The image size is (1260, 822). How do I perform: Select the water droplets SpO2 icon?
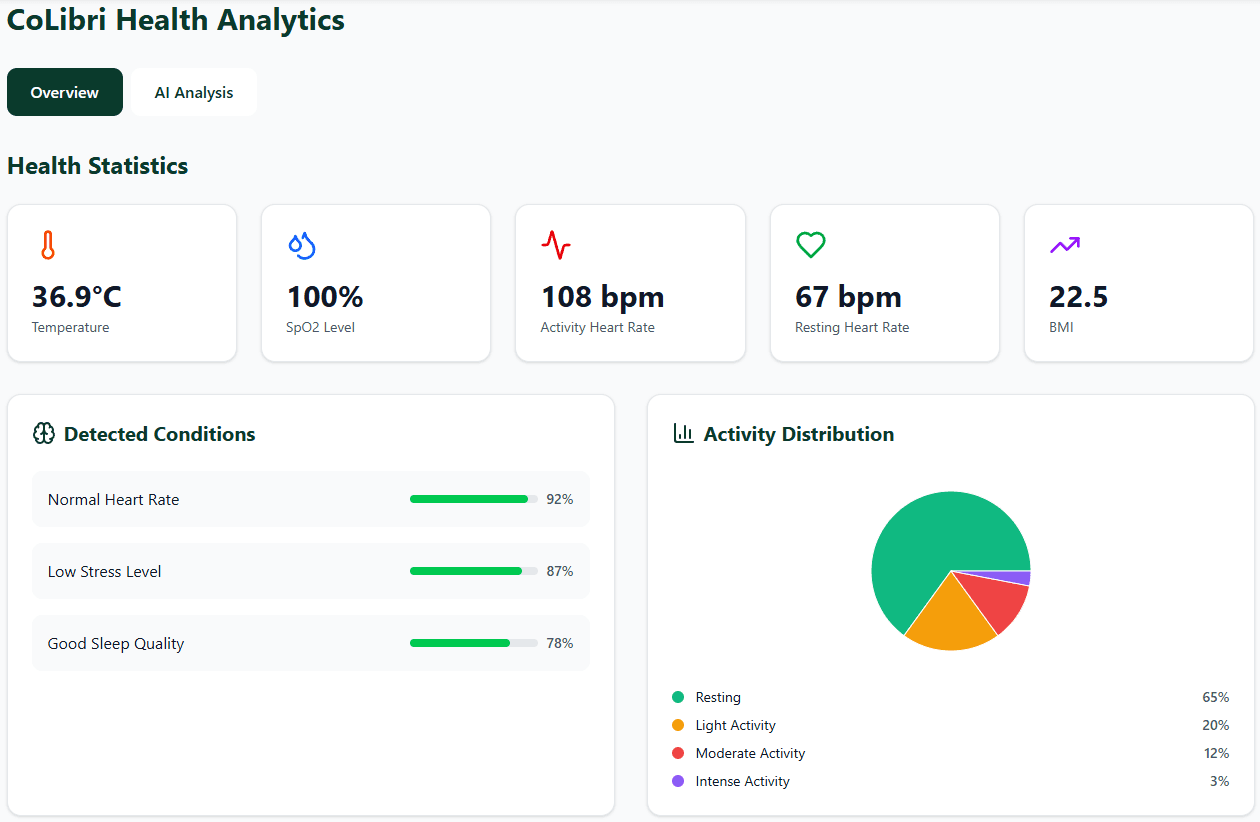point(301,245)
